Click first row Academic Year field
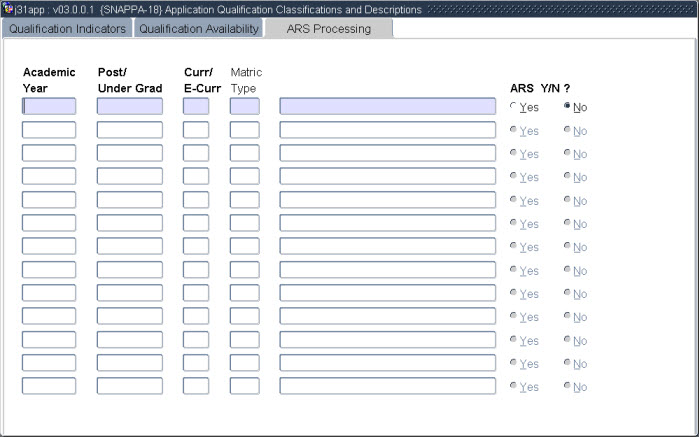This screenshot has width=699, height=437. click(x=49, y=106)
